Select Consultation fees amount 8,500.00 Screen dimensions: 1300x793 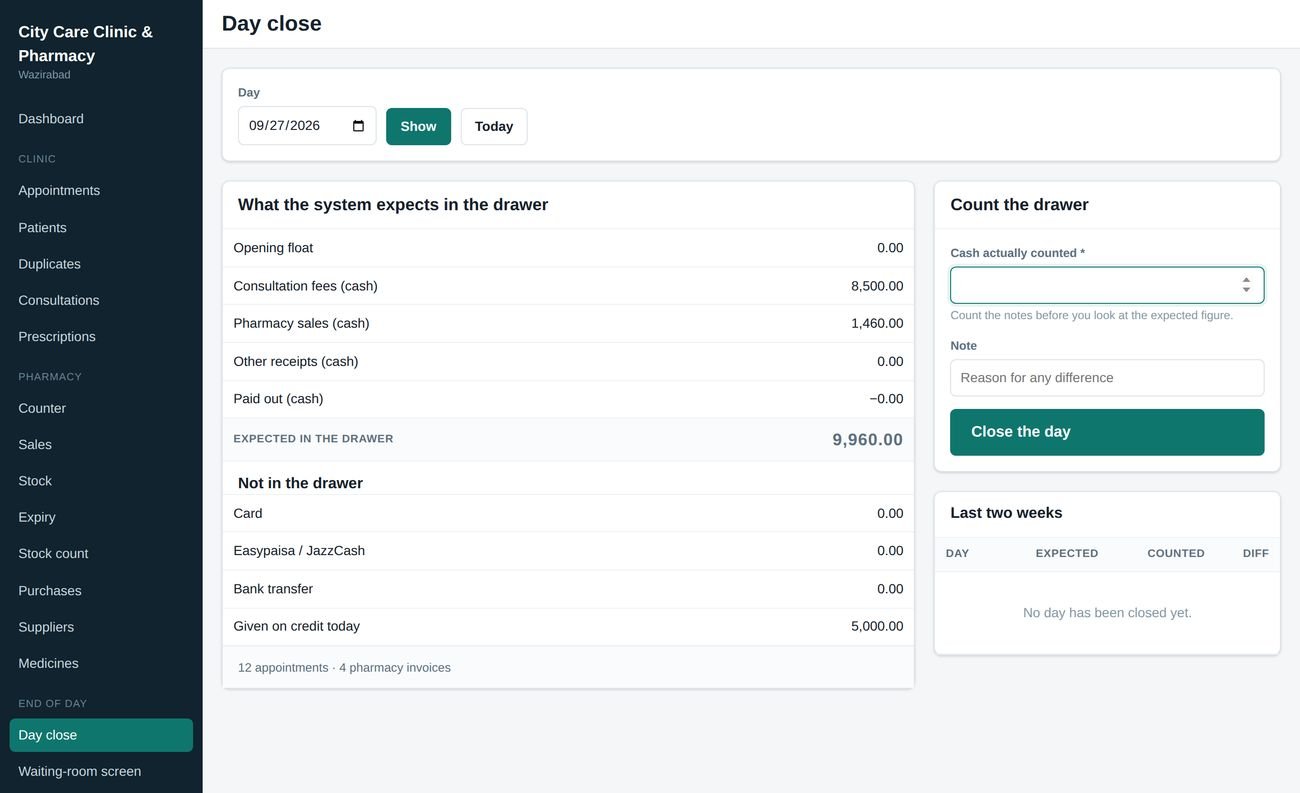pyautogui.click(x=877, y=286)
